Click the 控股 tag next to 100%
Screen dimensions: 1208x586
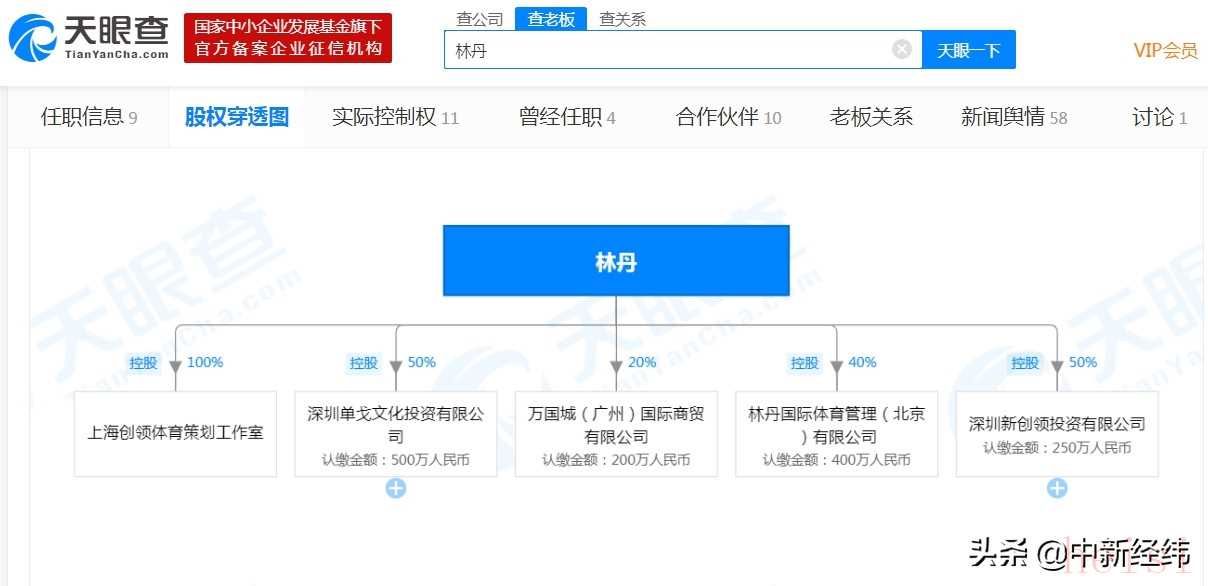pos(143,363)
